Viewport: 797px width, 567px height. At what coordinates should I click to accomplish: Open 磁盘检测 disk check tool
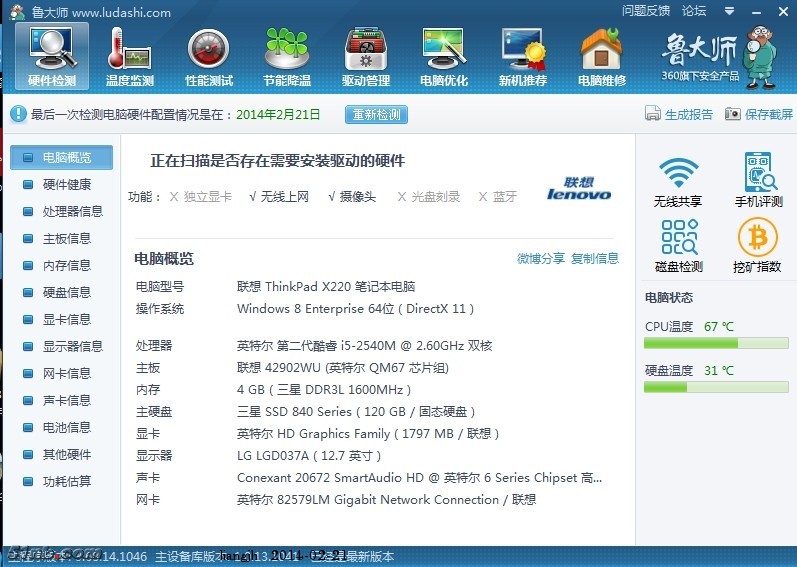678,246
